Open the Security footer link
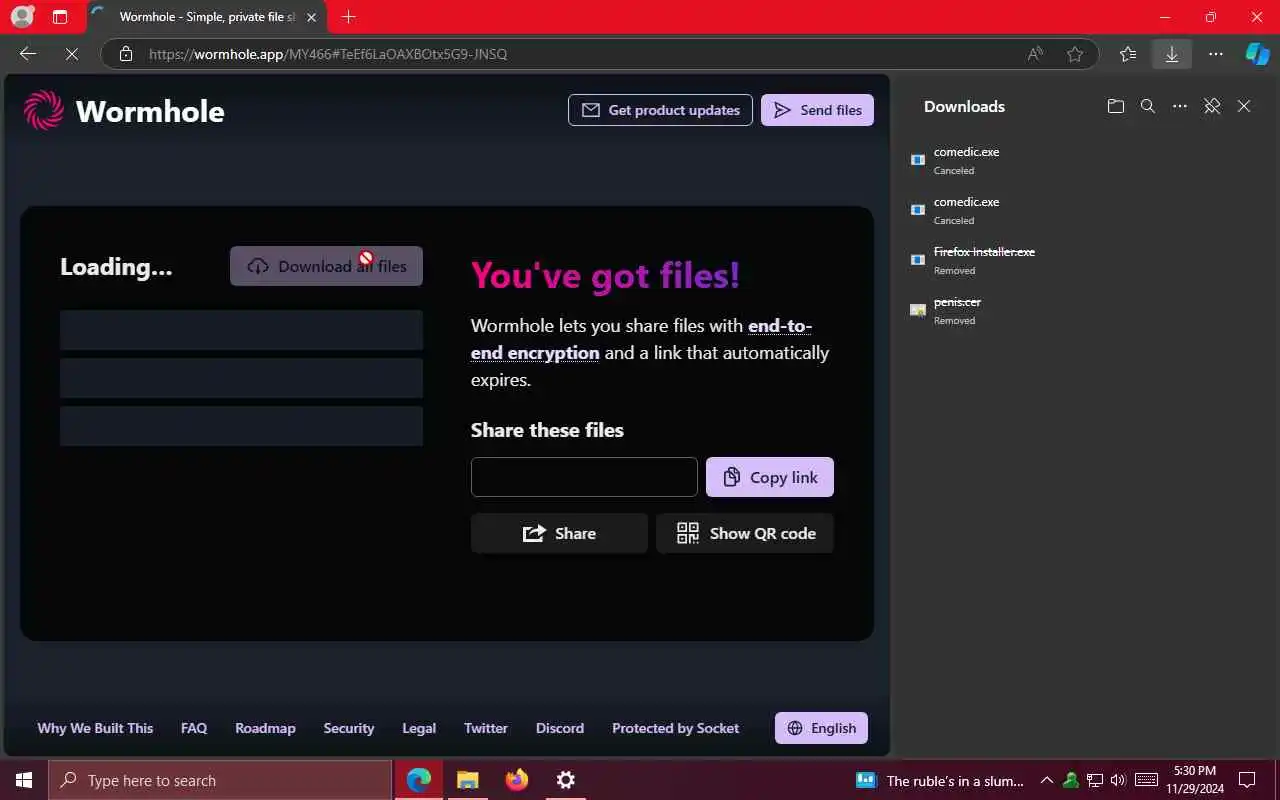This screenshot has width=1280, height=800. click(x=349, y=728)
